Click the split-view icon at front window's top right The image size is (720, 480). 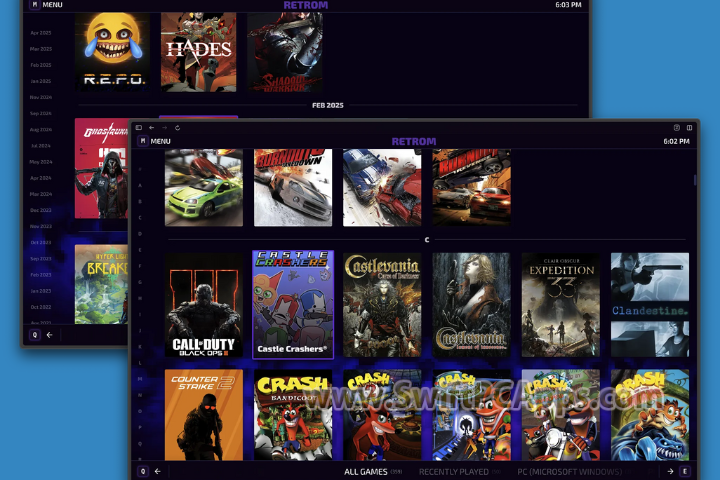tap(689, 128)
